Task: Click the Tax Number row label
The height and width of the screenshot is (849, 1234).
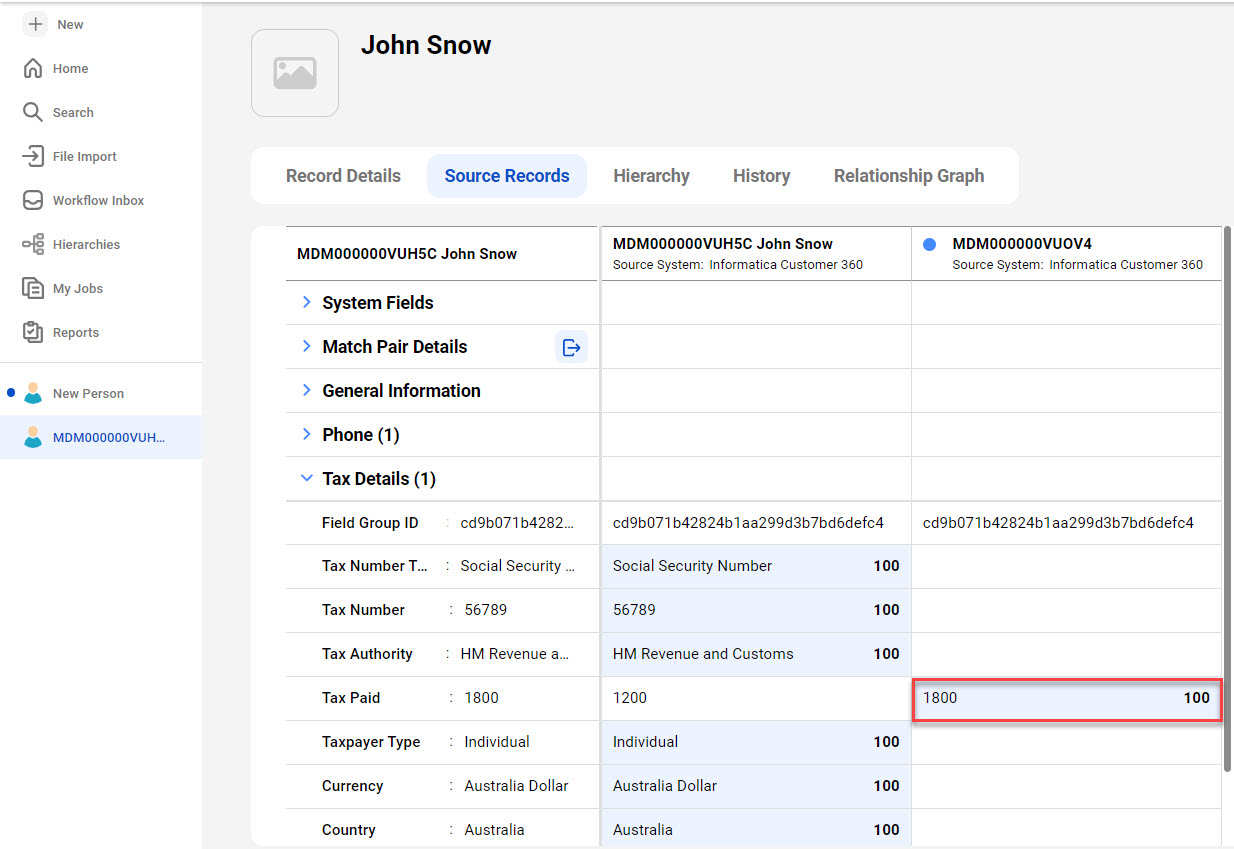Action: coord(363,610)
